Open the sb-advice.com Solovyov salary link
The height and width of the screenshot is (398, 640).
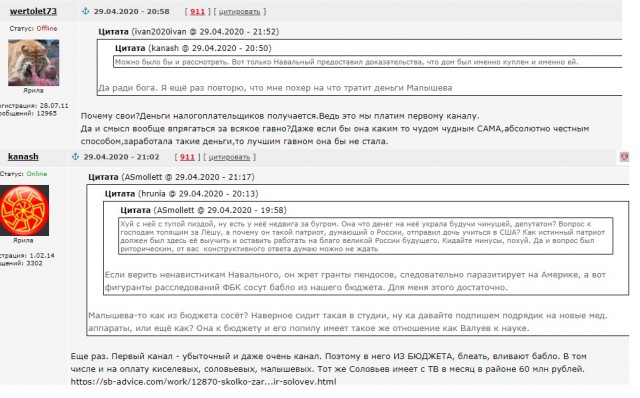(203, 382)
